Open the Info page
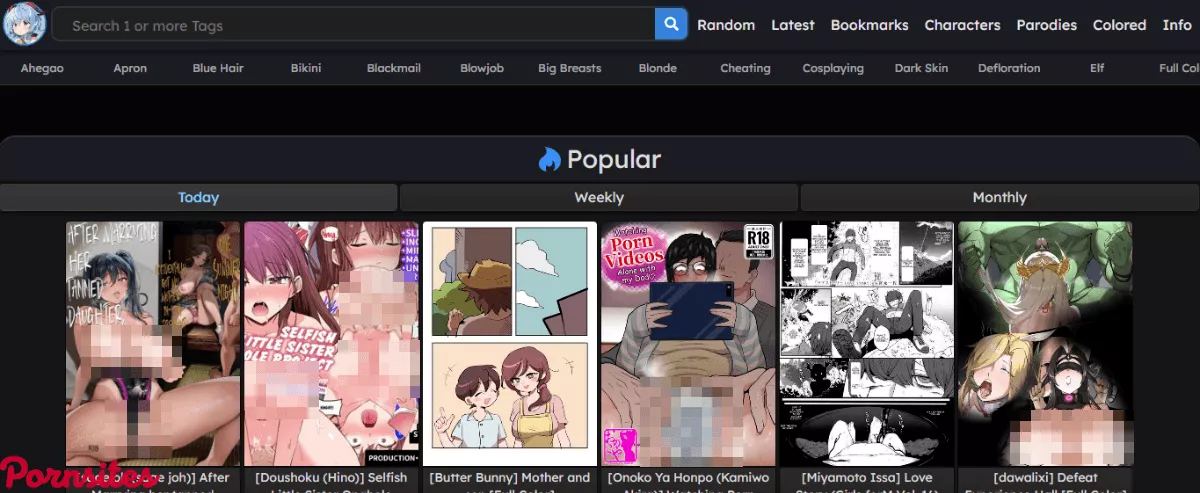 tap(1177, 25)
